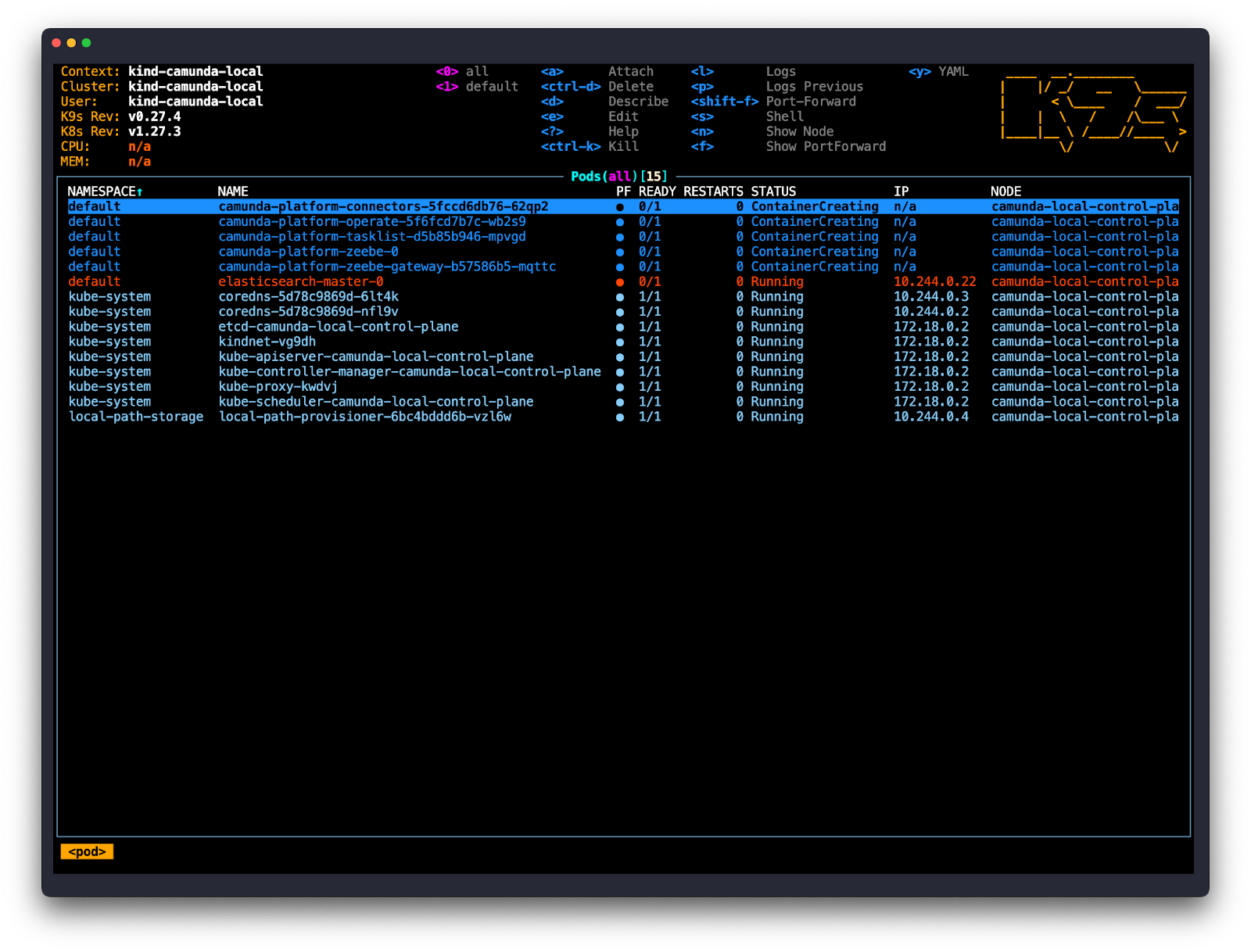The height and width of the screenshot is (952, 1251).
Task: Click PF dot of local-path-provisioner row
Action: pyautogui.click(x=620, y=417)
